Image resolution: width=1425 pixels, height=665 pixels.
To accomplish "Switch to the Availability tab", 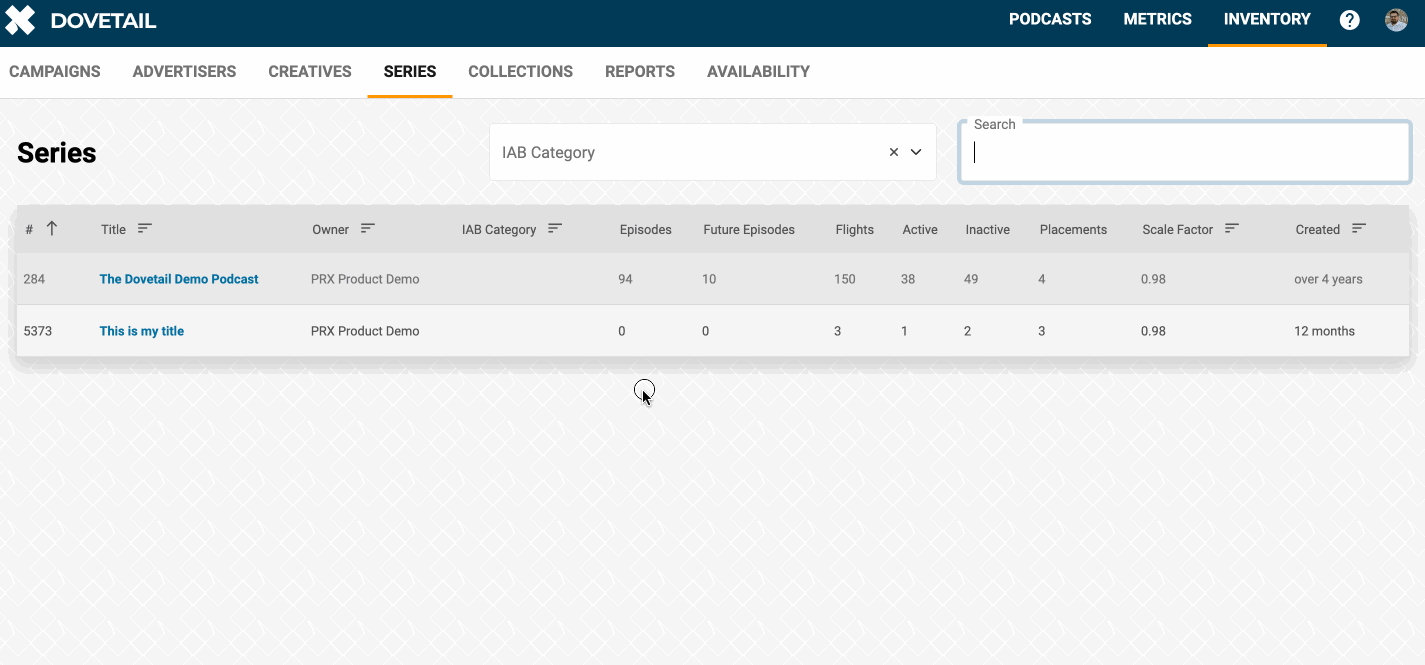I will [x=758, y=72].
